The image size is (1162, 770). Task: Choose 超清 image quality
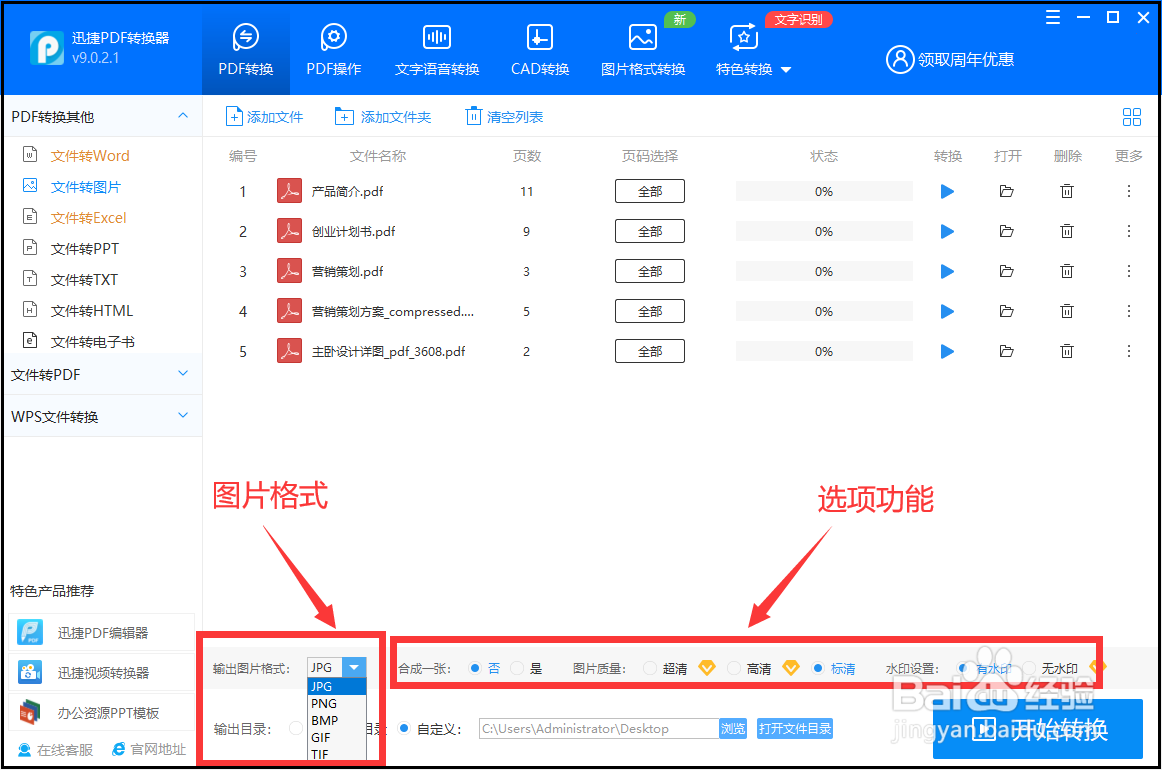click(x=650, y=668)
